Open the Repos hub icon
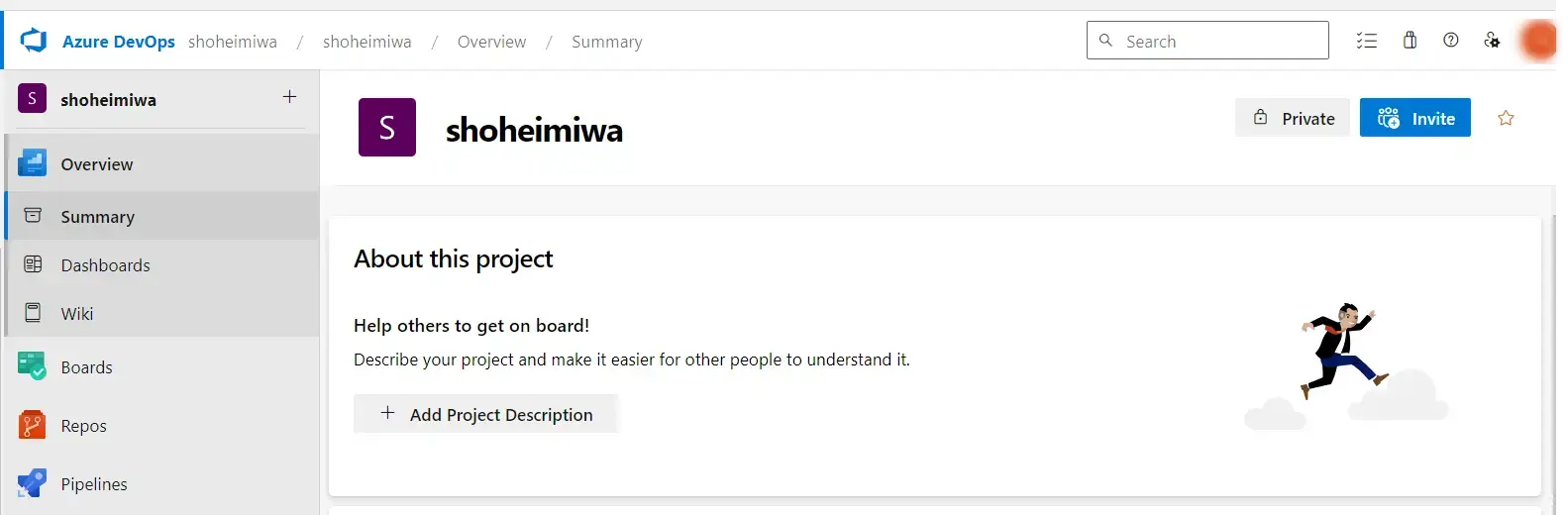Image resolution: width=1568 pixels, height=515 pixels. 32,426
